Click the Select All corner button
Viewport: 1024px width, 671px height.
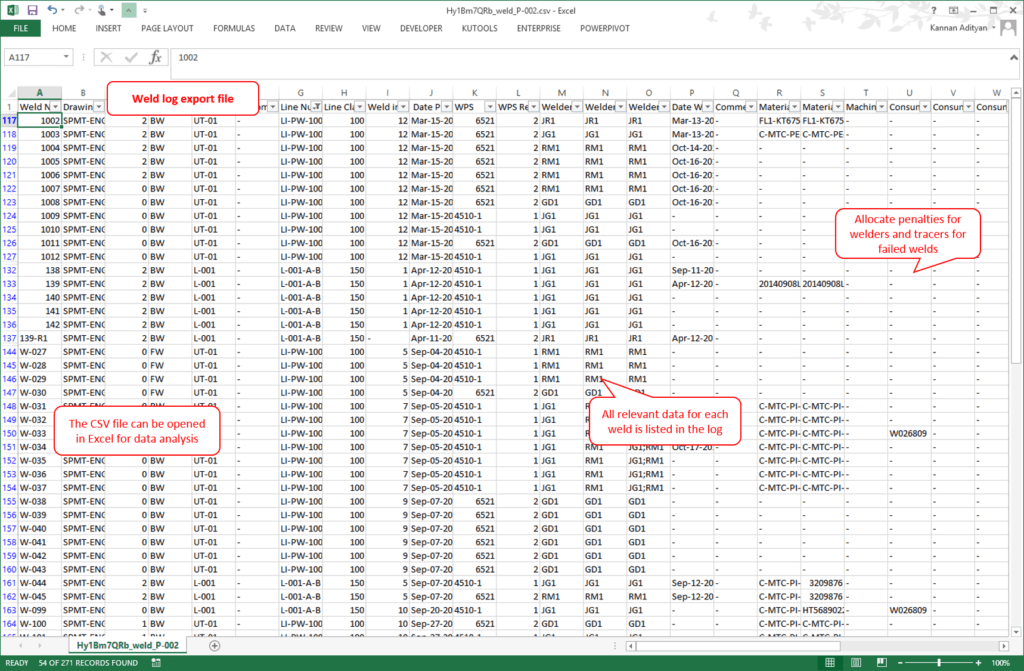point(9,93)
